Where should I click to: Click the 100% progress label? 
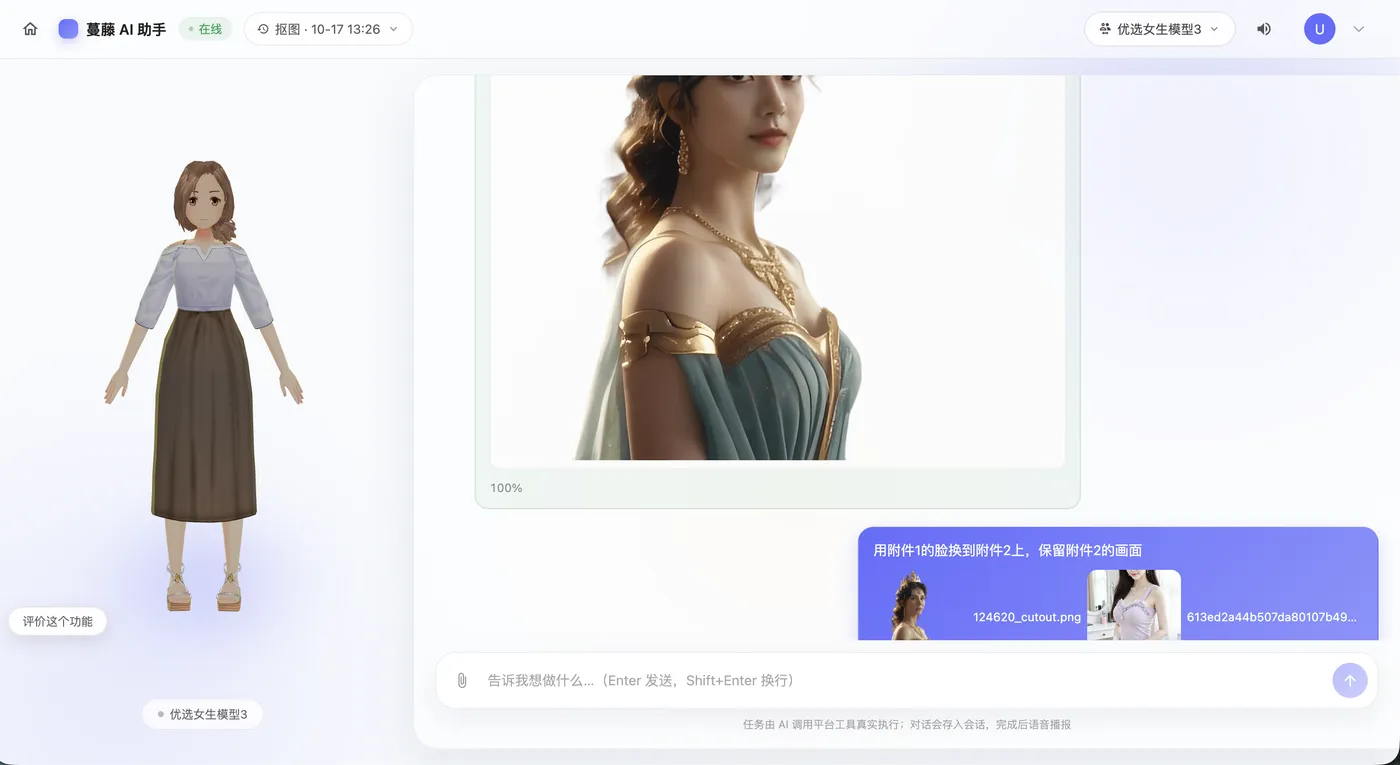(506, 488)
